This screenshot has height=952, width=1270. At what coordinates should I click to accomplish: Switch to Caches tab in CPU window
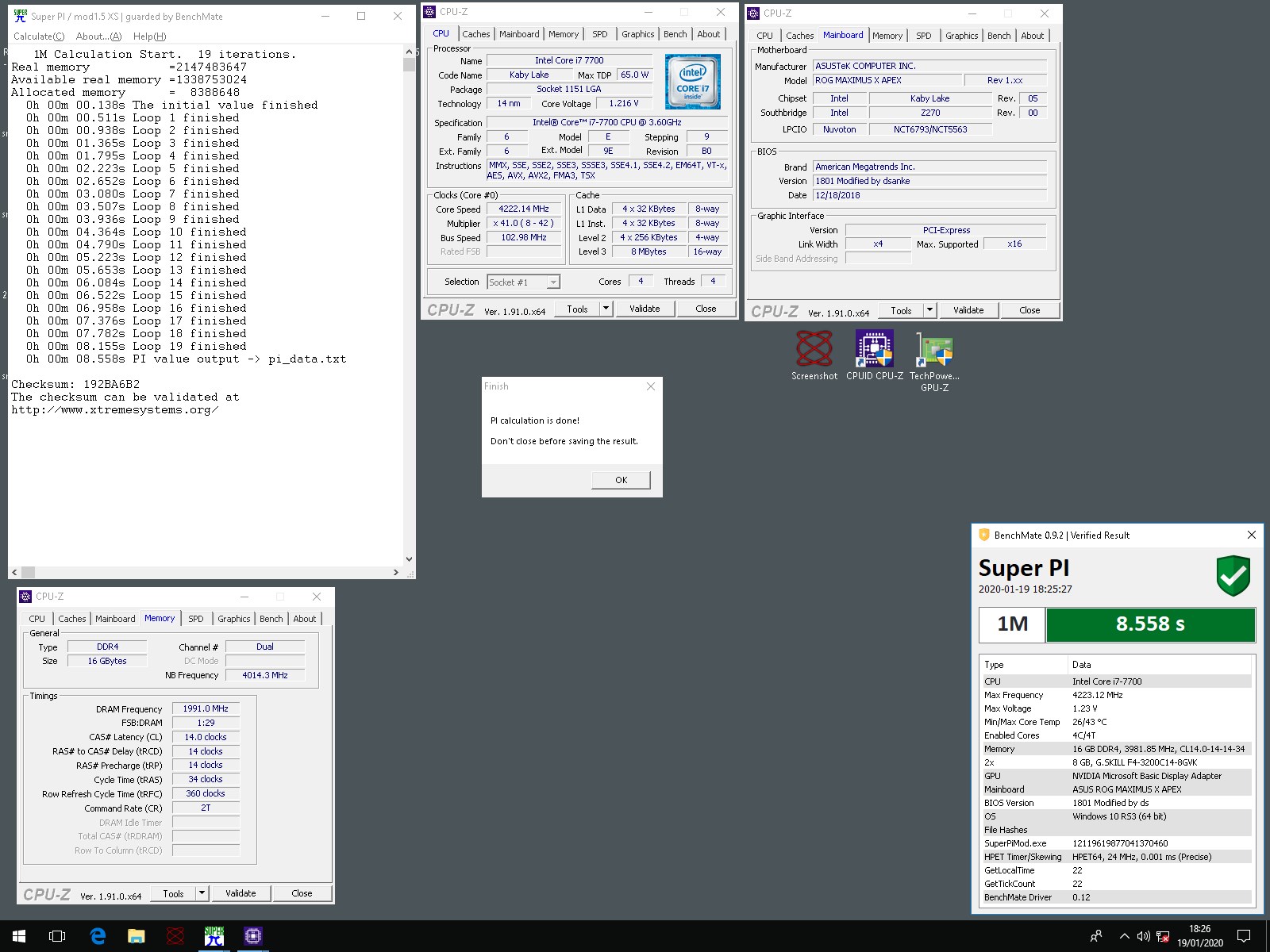(x=476, y=34)
